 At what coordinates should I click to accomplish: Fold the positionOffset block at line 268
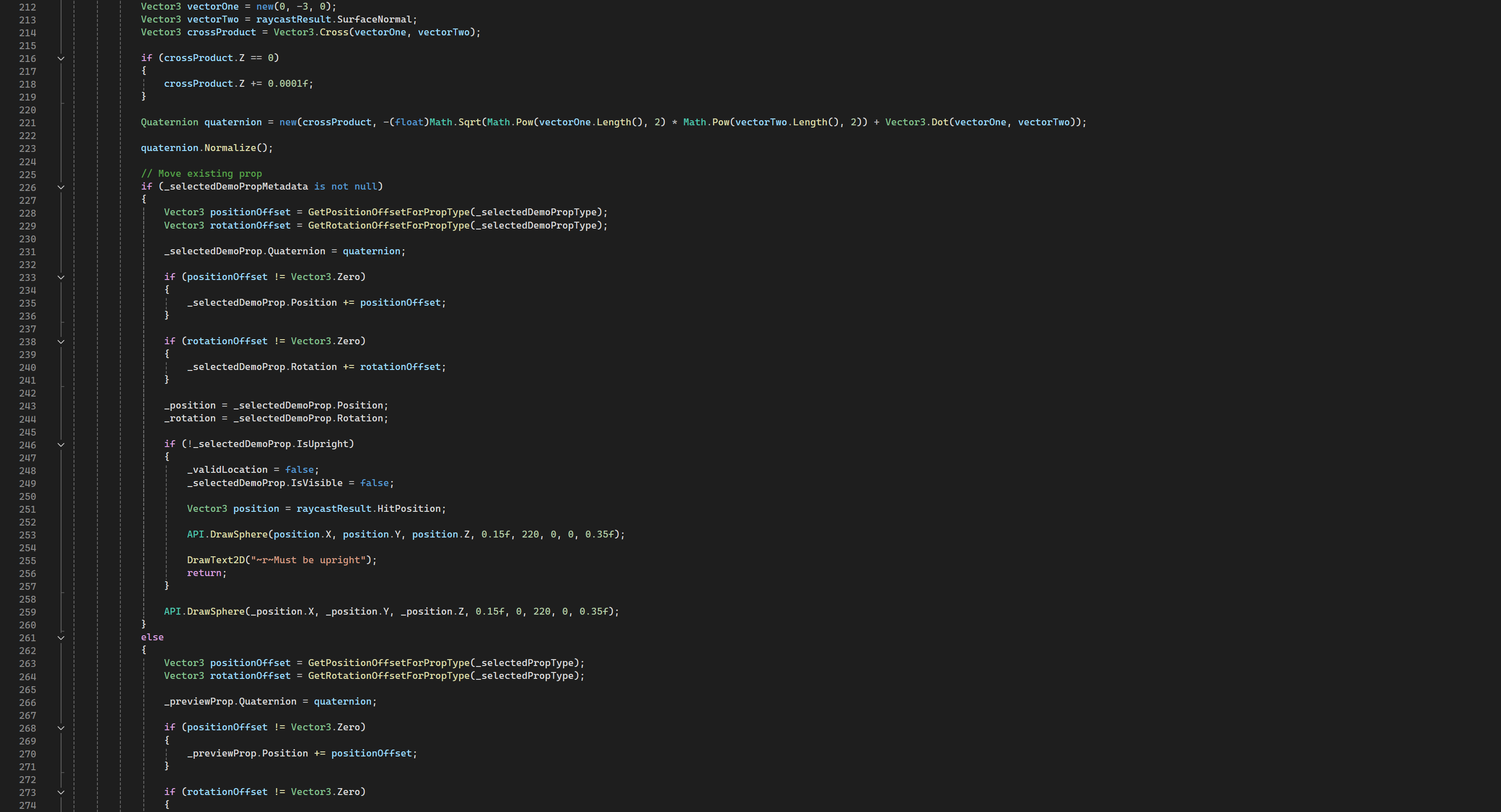pyautogui.click(x=61, y=728)
